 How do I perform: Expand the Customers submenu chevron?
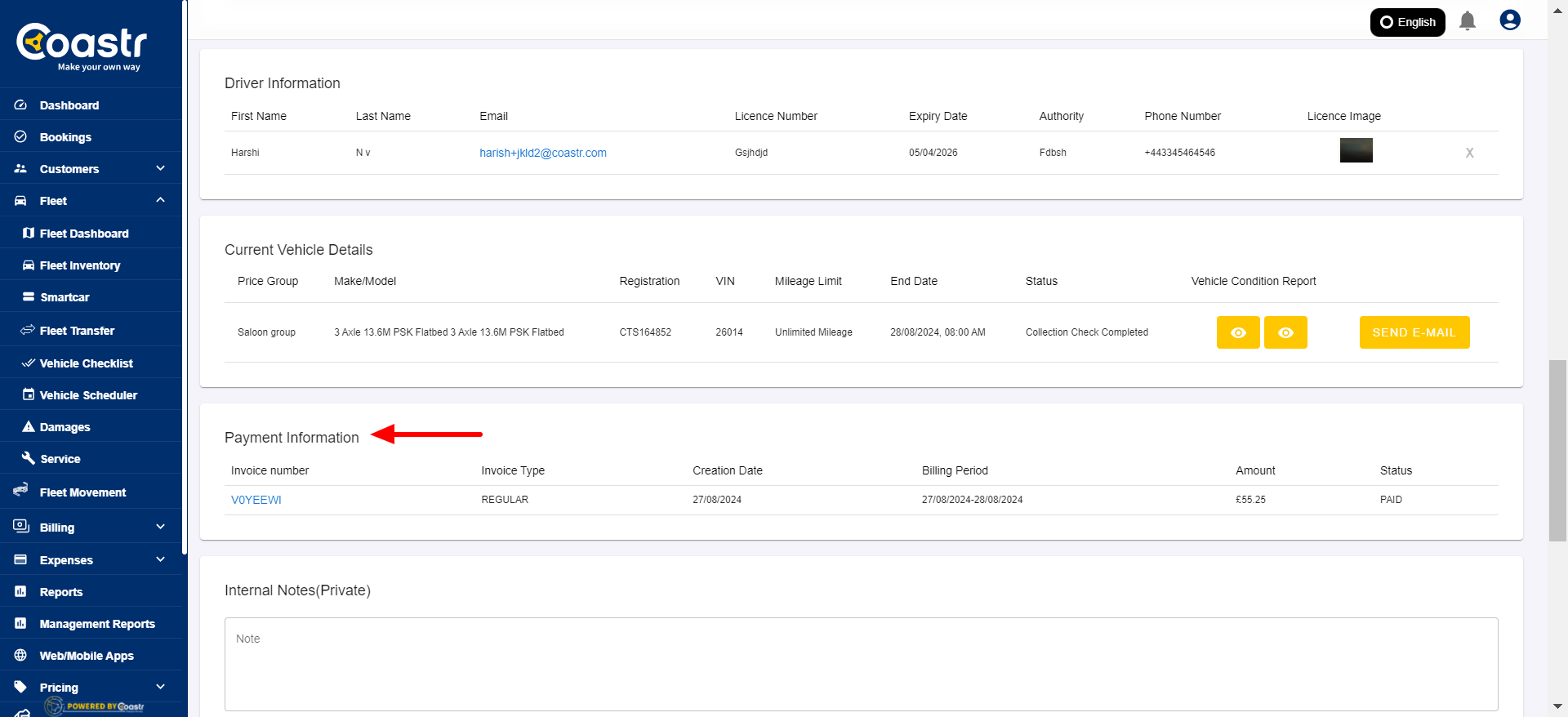160,169
